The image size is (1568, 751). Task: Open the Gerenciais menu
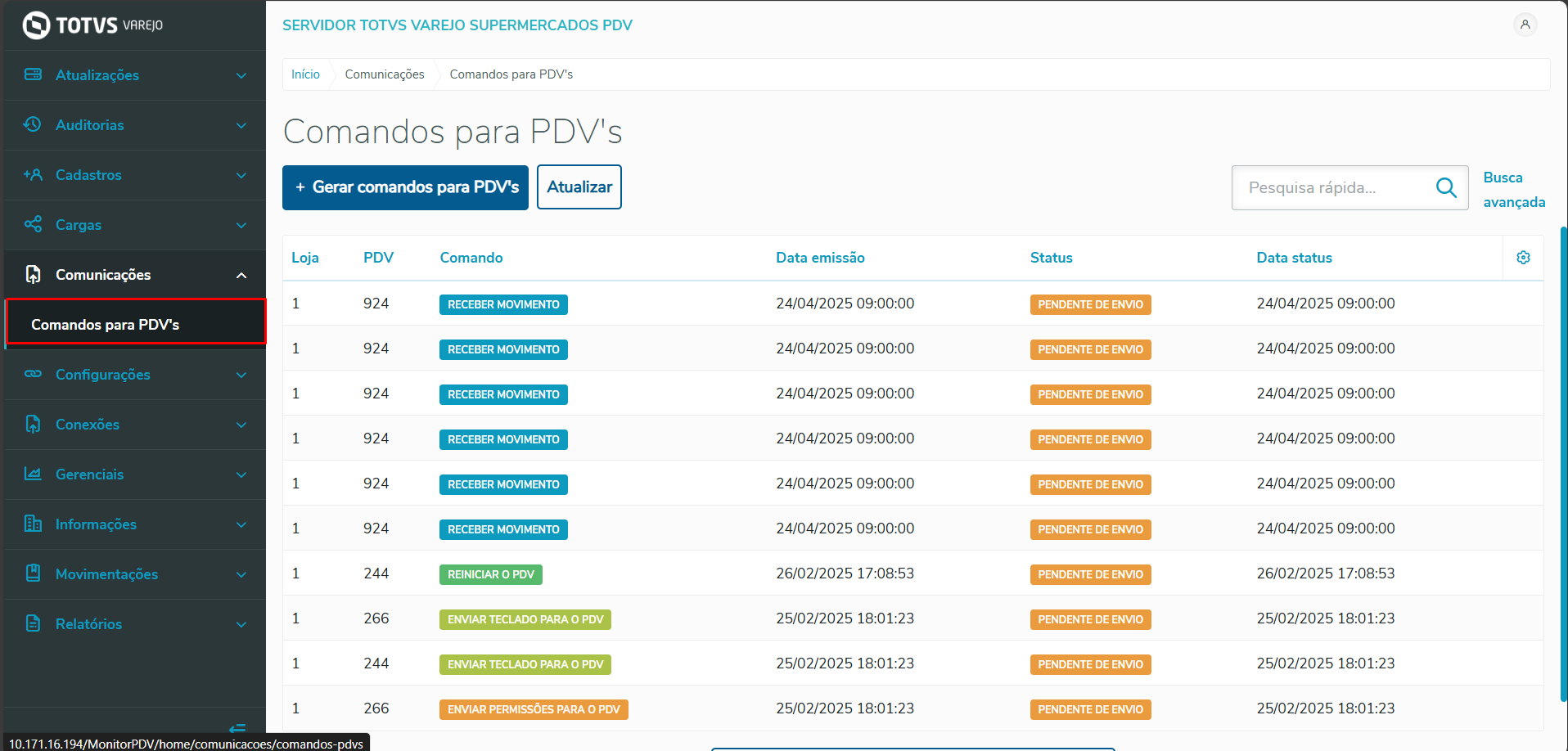135,474
